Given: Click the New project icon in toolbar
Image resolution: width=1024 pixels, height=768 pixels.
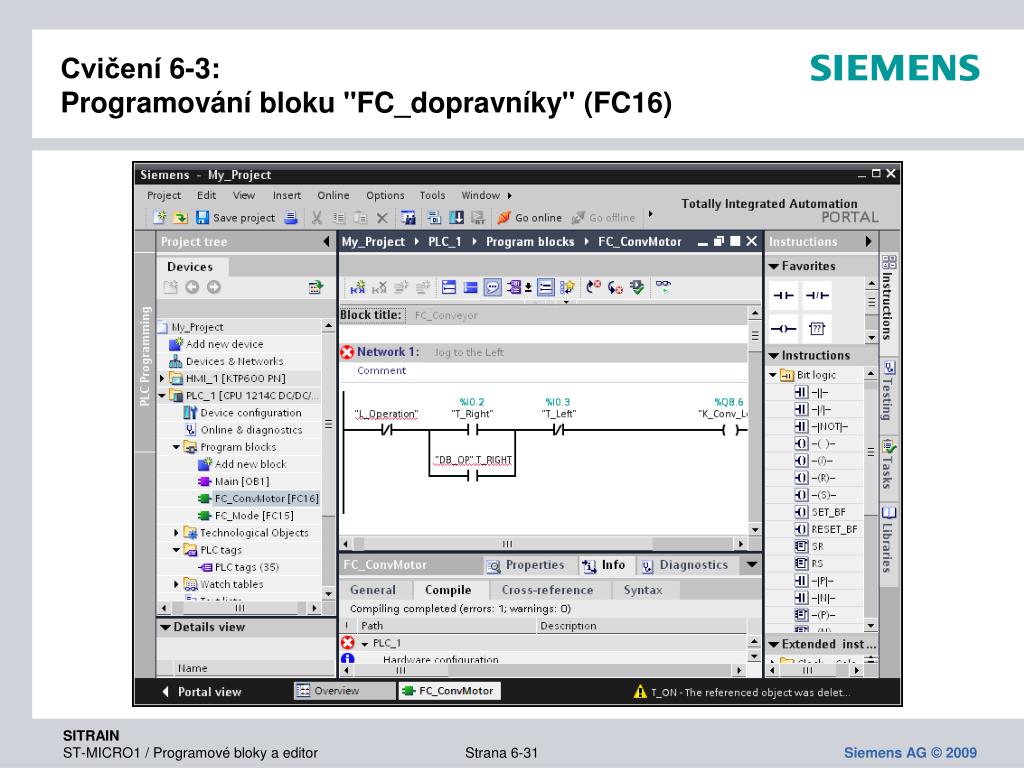Looking at the screenshot, I should click(x=159, y=217).
